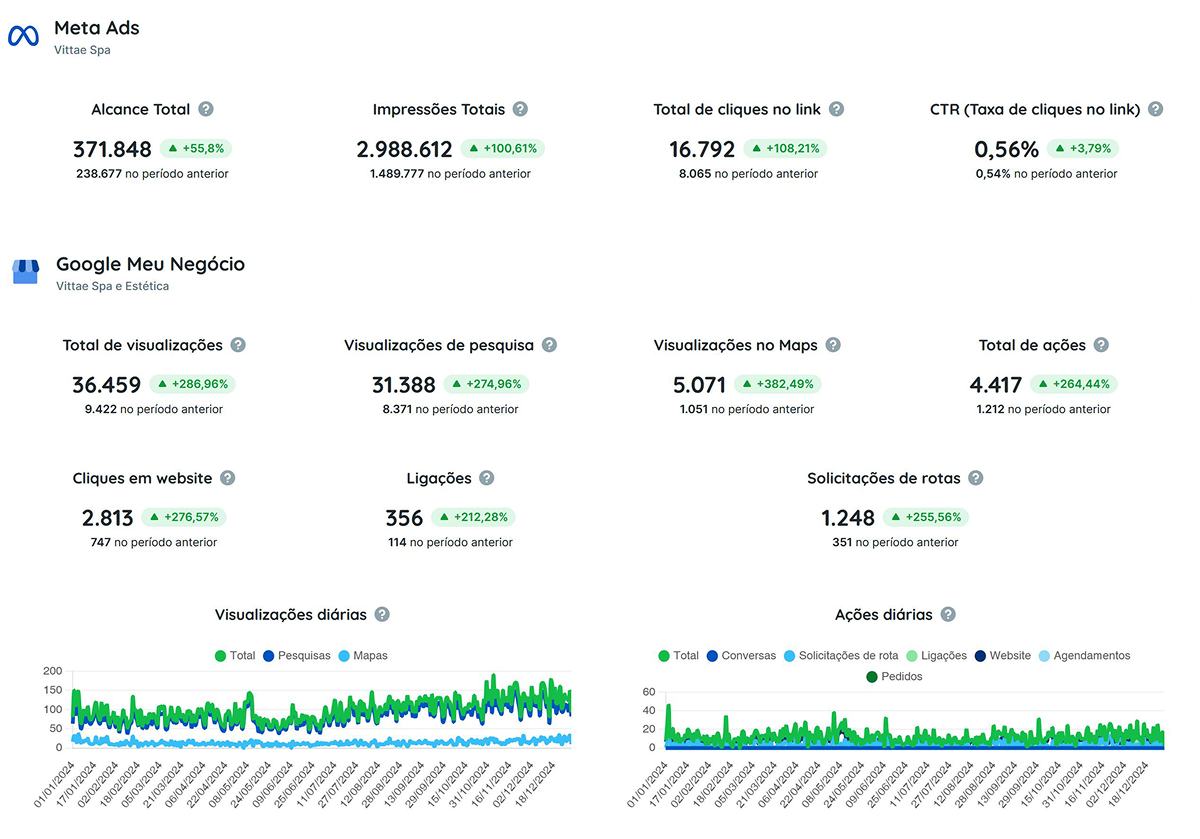Click the +276,57% website clicks badge

coord(184,517)
